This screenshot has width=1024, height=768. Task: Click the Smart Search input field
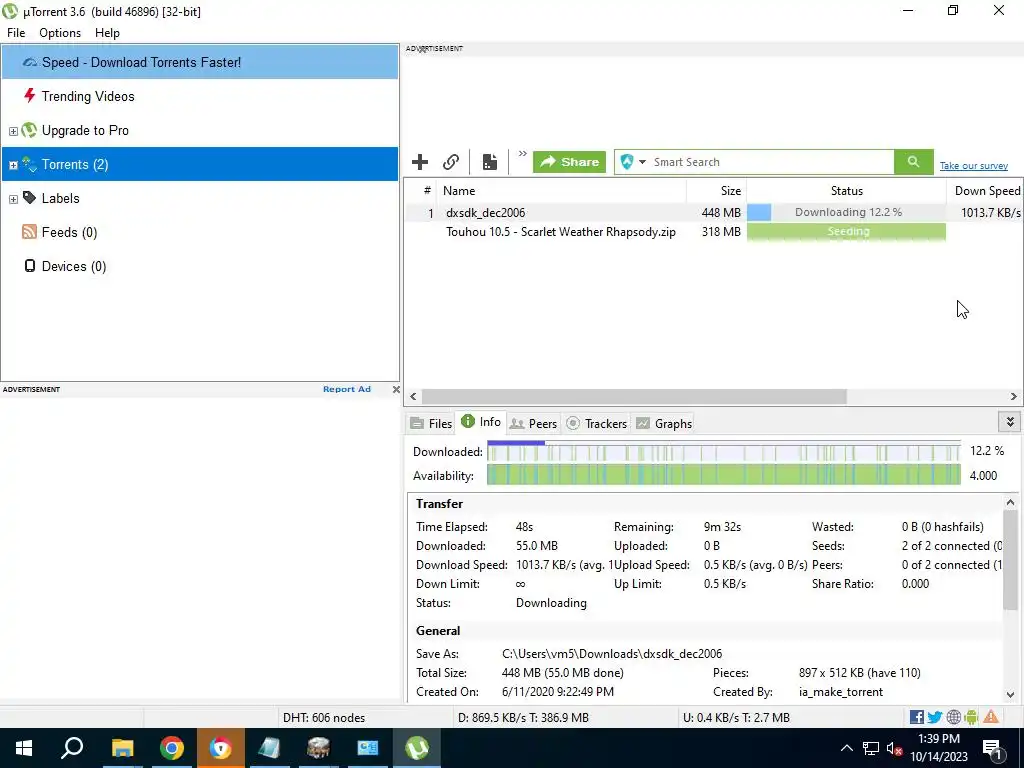tap(771, 162)
